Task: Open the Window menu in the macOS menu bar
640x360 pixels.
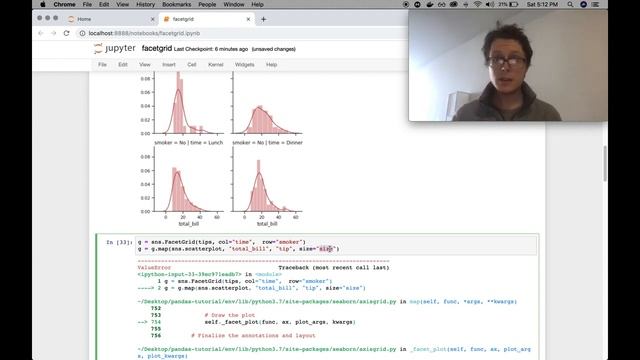Action: point(234,4)
